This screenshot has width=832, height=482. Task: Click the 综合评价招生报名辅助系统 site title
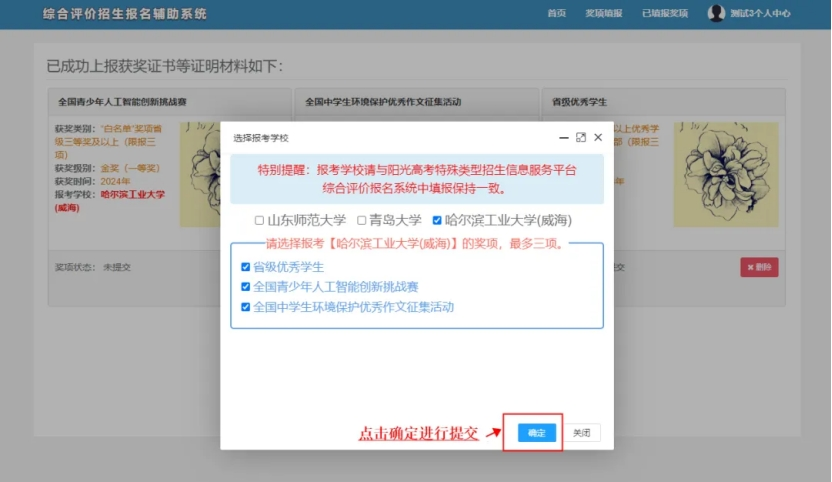125,14
